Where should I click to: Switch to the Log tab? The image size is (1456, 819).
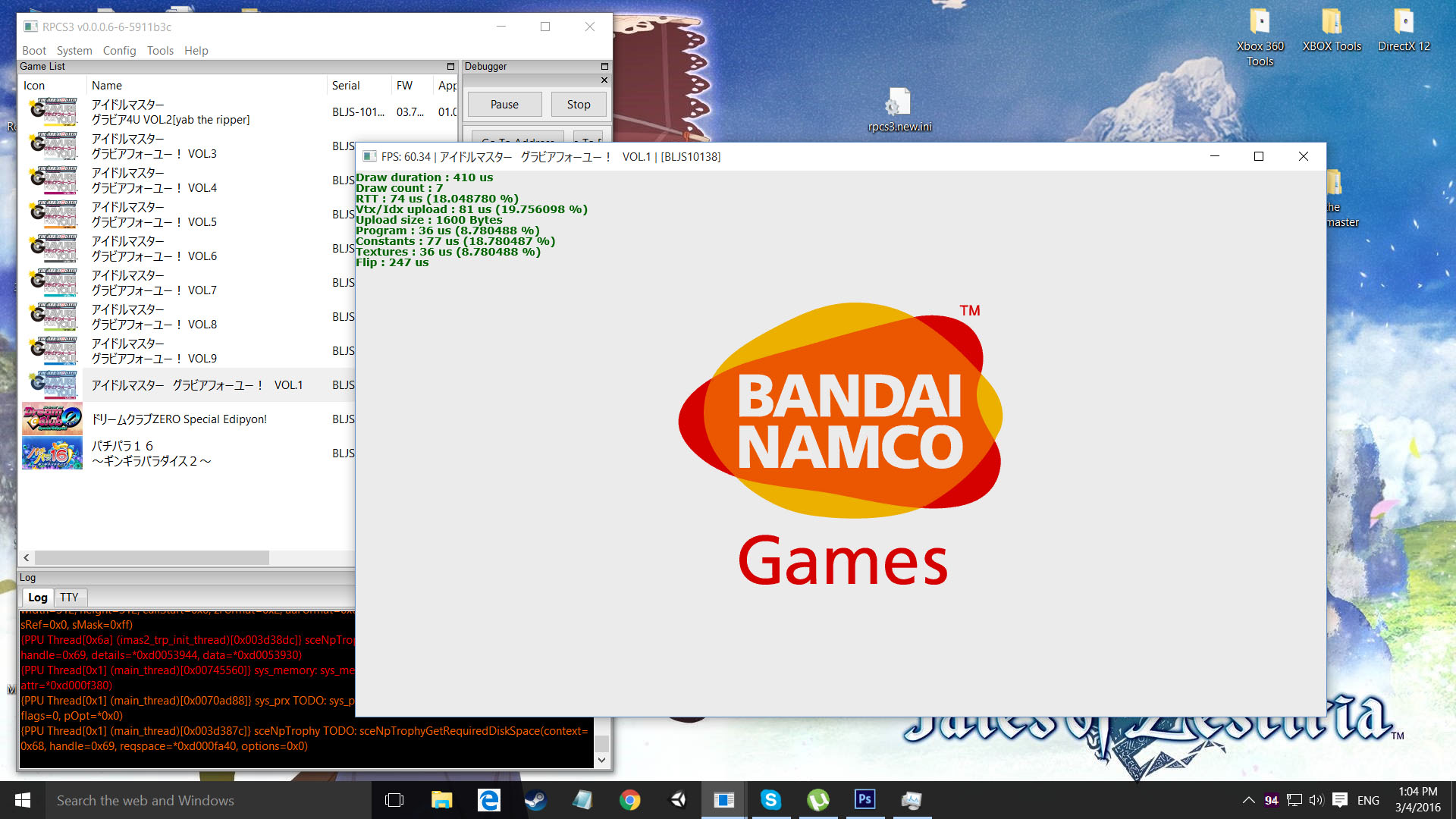[37, 598]
